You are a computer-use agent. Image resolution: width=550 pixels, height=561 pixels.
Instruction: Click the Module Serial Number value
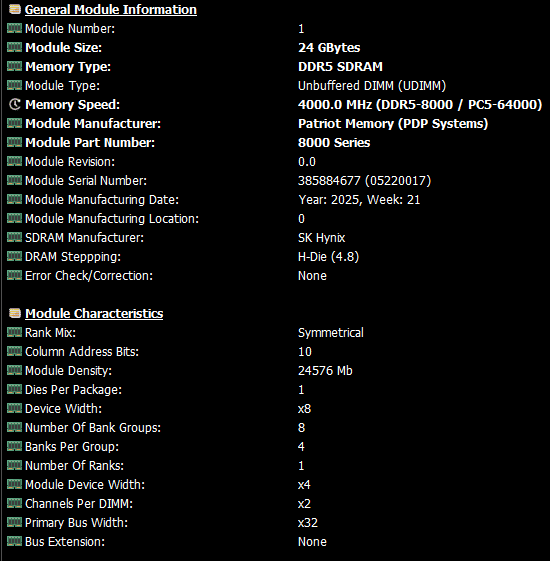[365, 180]
